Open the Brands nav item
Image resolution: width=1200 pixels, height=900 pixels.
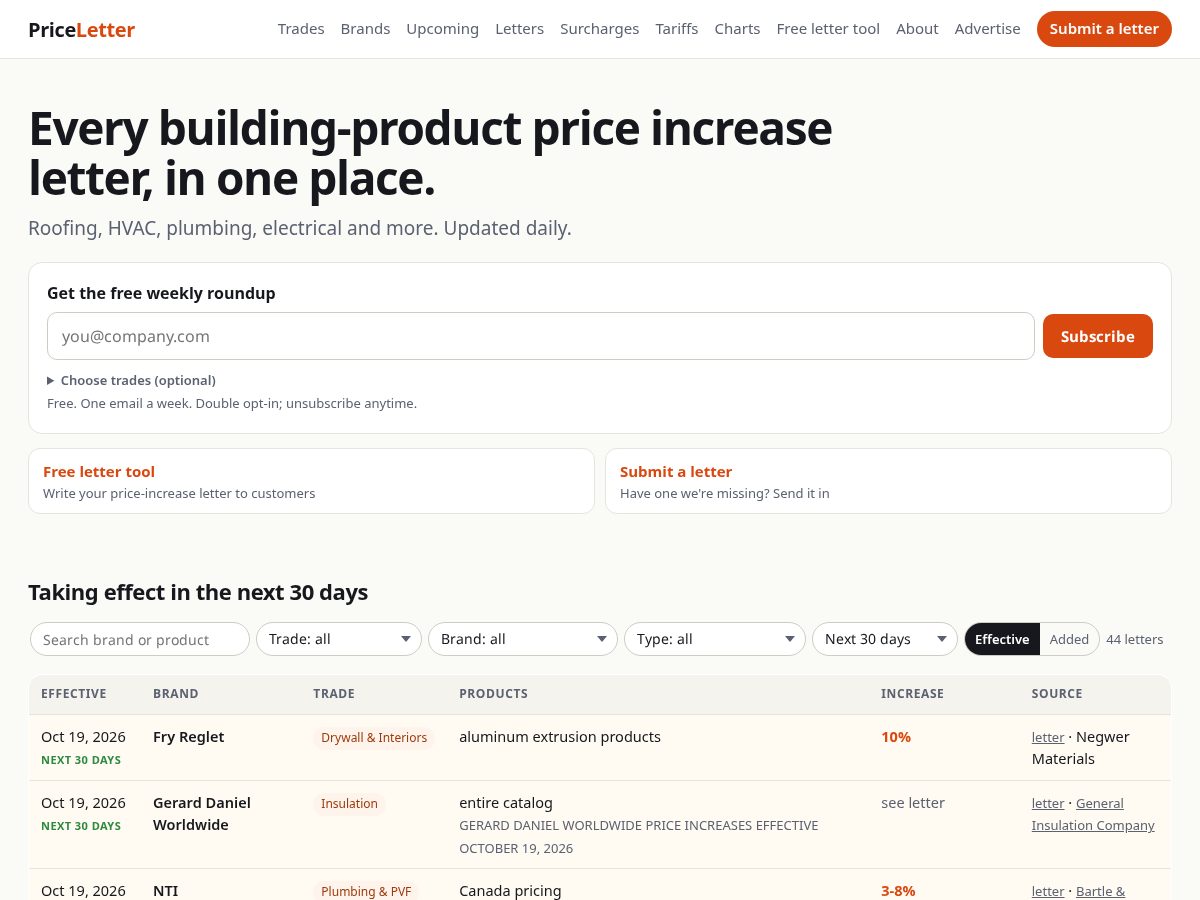pyautogui.click(x=365, y=29)
